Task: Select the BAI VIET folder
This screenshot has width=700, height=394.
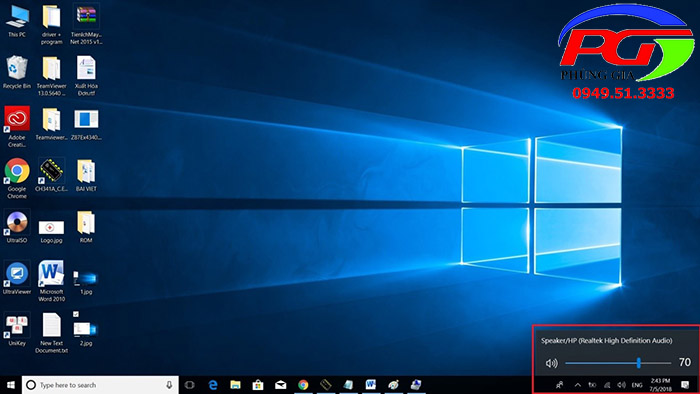Action: 86,175
